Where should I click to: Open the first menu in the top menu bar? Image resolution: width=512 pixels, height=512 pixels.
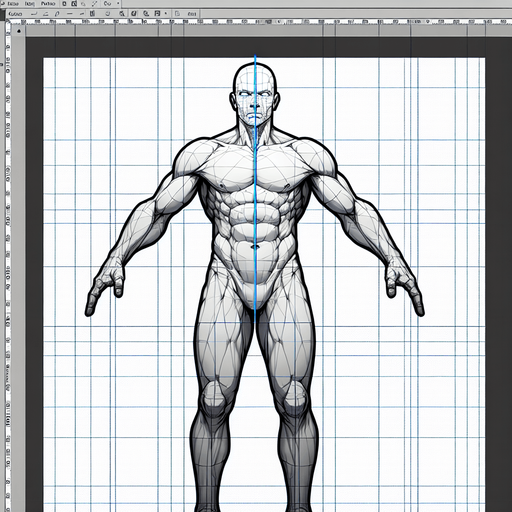13,4
